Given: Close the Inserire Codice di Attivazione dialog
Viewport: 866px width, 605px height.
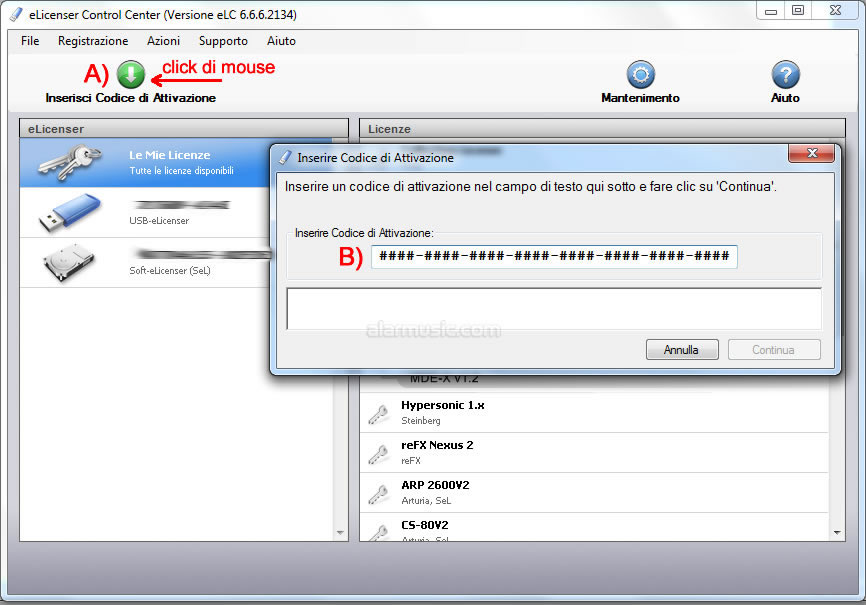Looking at the screenshot, I should (811, 153).
